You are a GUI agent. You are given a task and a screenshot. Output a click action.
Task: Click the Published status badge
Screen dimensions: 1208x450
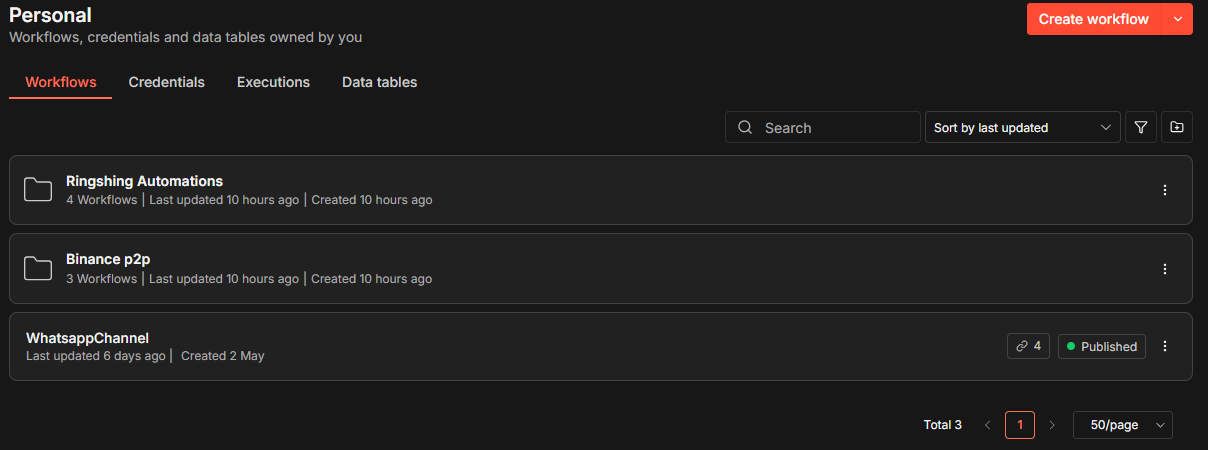pos(1102,346)
